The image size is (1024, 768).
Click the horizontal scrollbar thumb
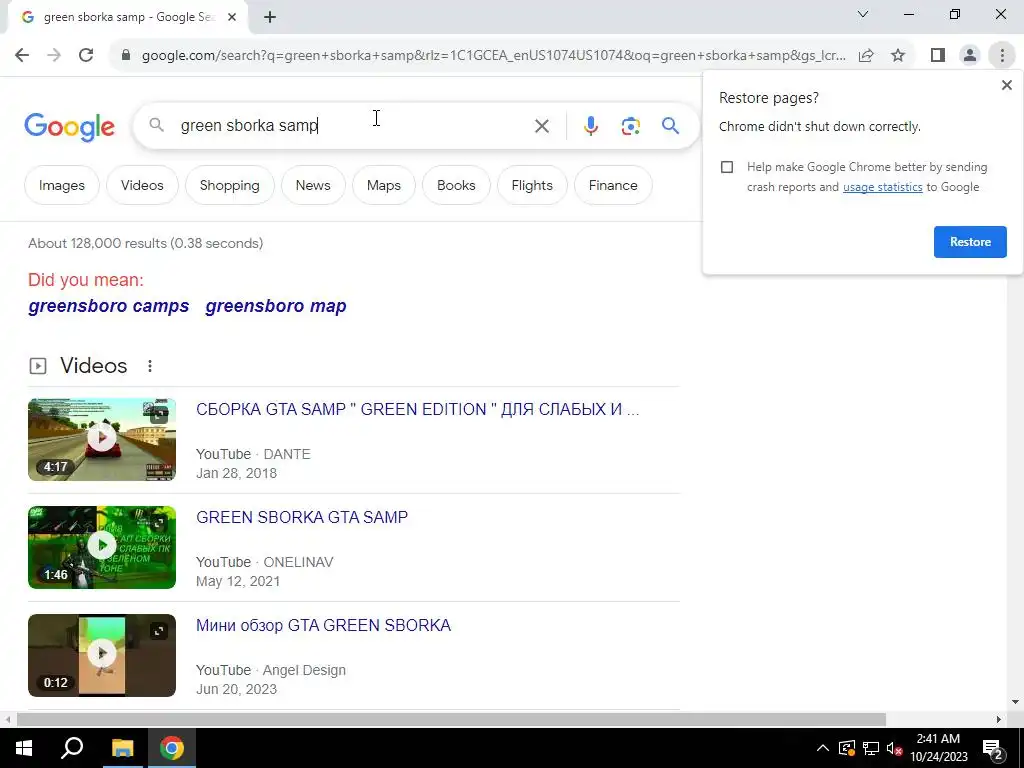(x=451, y=719)
